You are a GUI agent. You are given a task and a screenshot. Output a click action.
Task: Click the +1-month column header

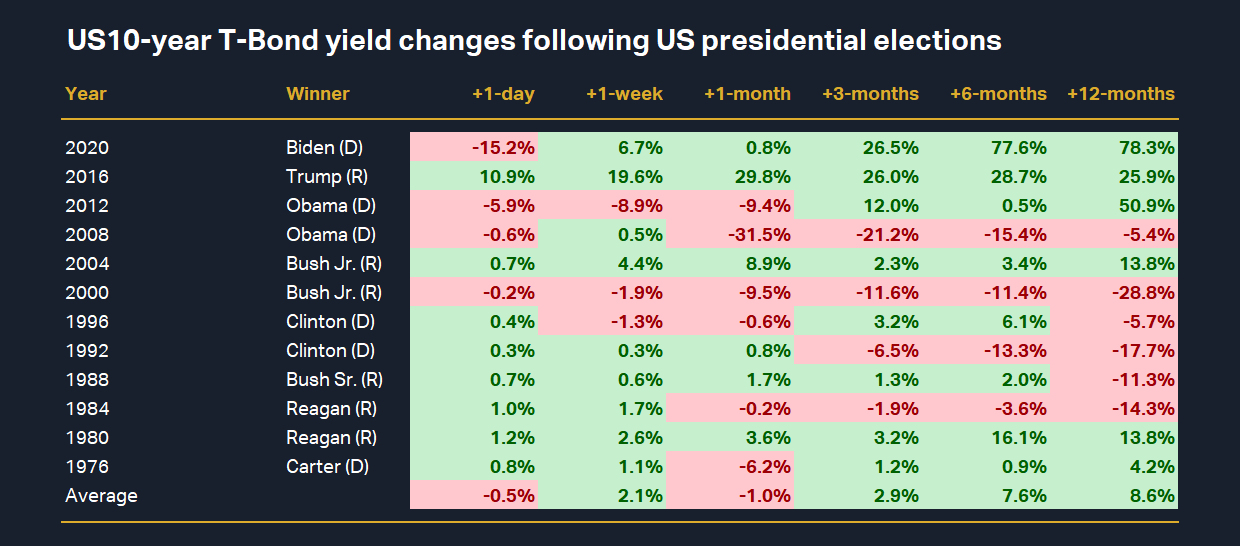747,94
